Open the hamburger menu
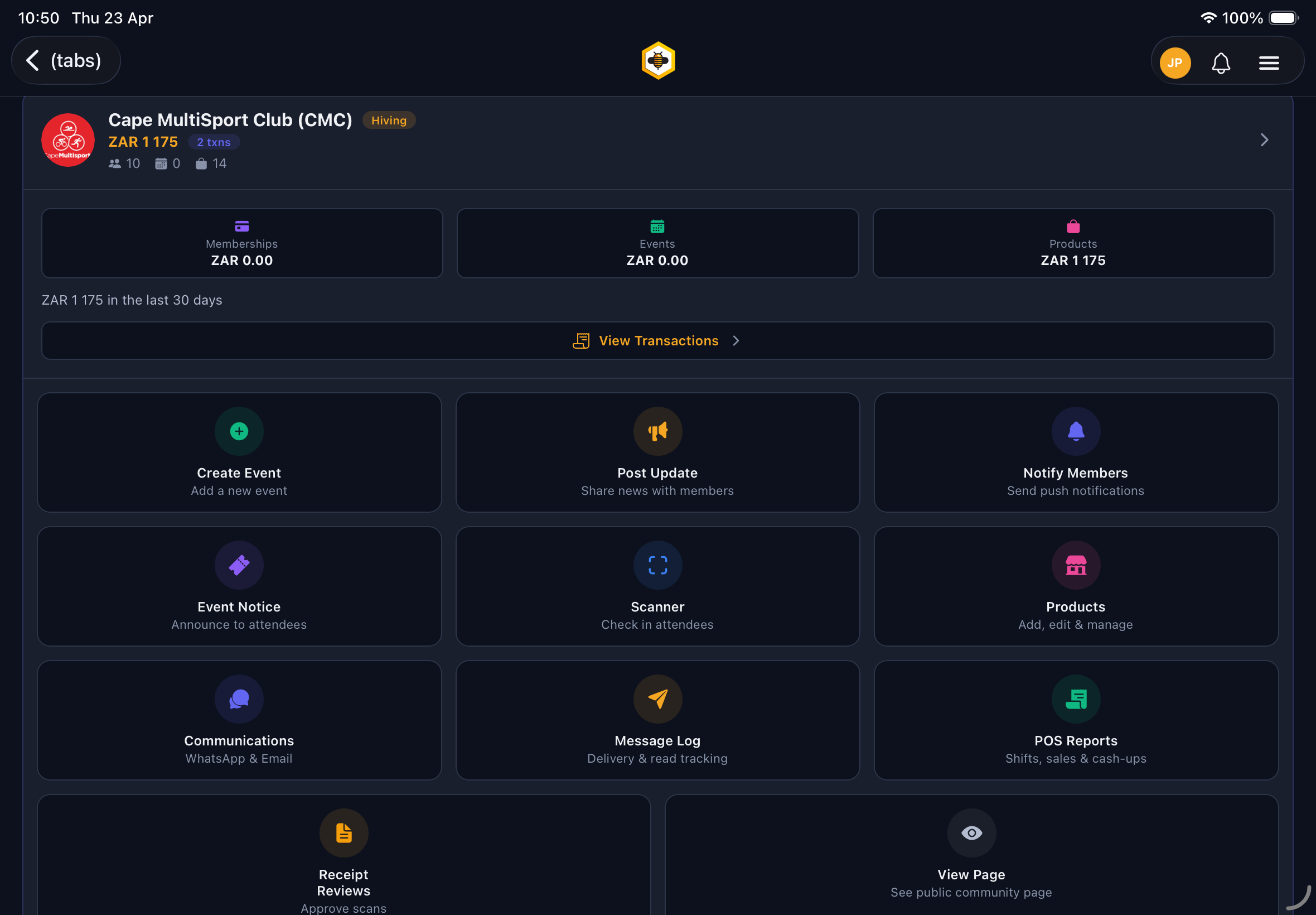 tap(1269, 62)
